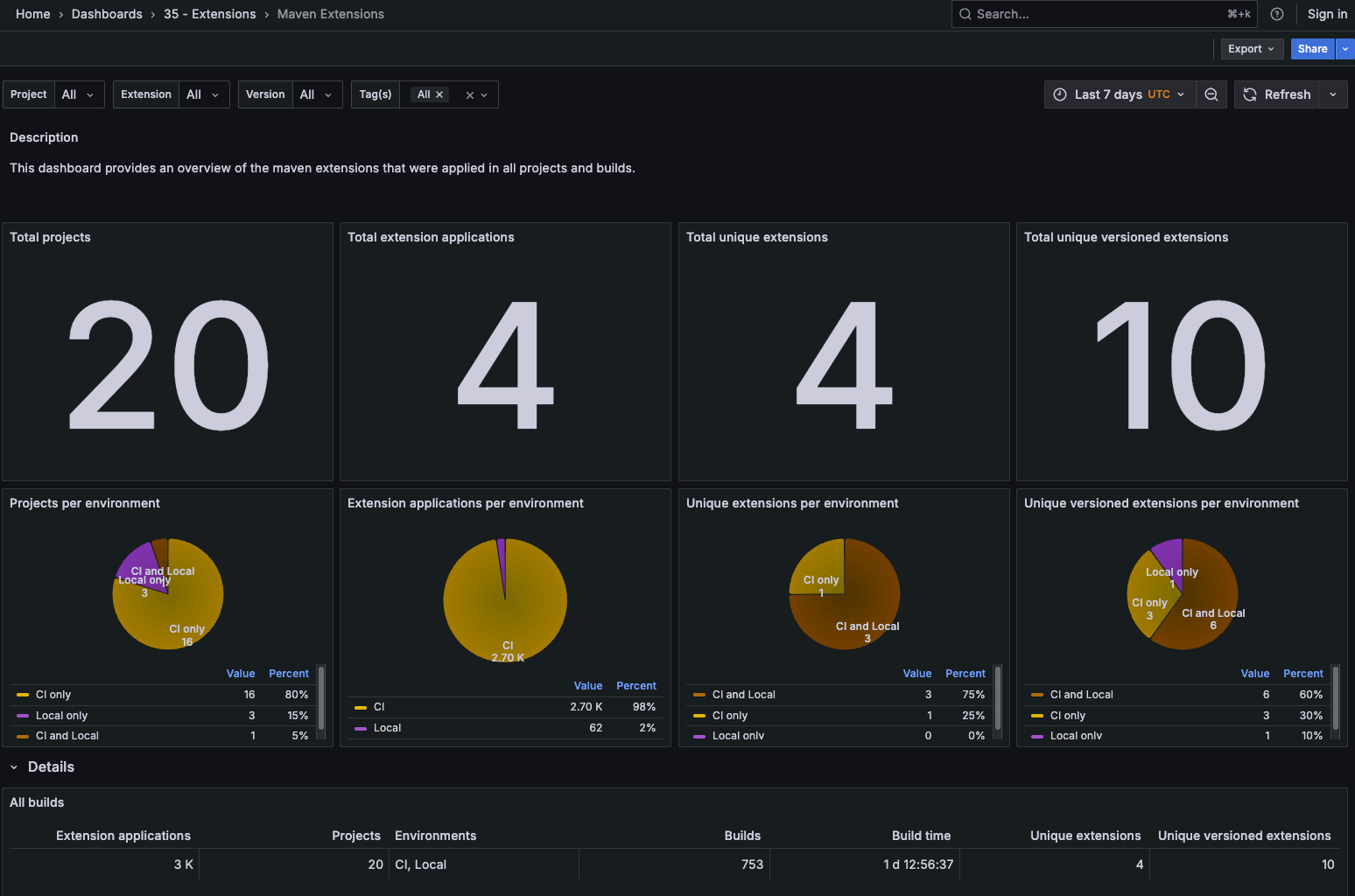Hide CI and Local in Unique extensions legend
Viewport: 1355px width, 896px height.
pos(743,694)
